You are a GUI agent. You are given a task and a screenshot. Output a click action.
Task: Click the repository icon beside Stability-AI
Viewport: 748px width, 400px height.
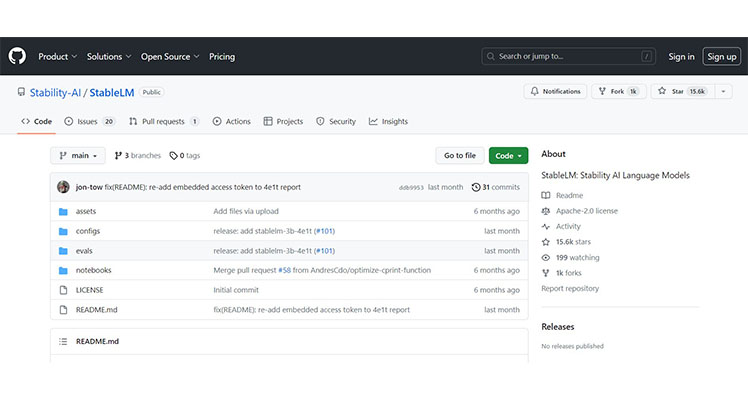pyautogui.click(x=21, y=92)
